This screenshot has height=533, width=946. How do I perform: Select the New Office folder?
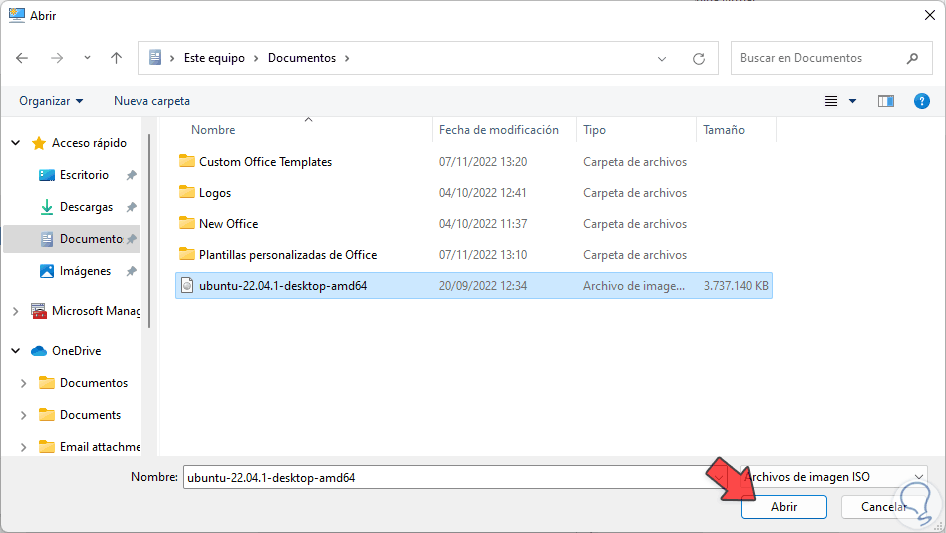(229, 224)
